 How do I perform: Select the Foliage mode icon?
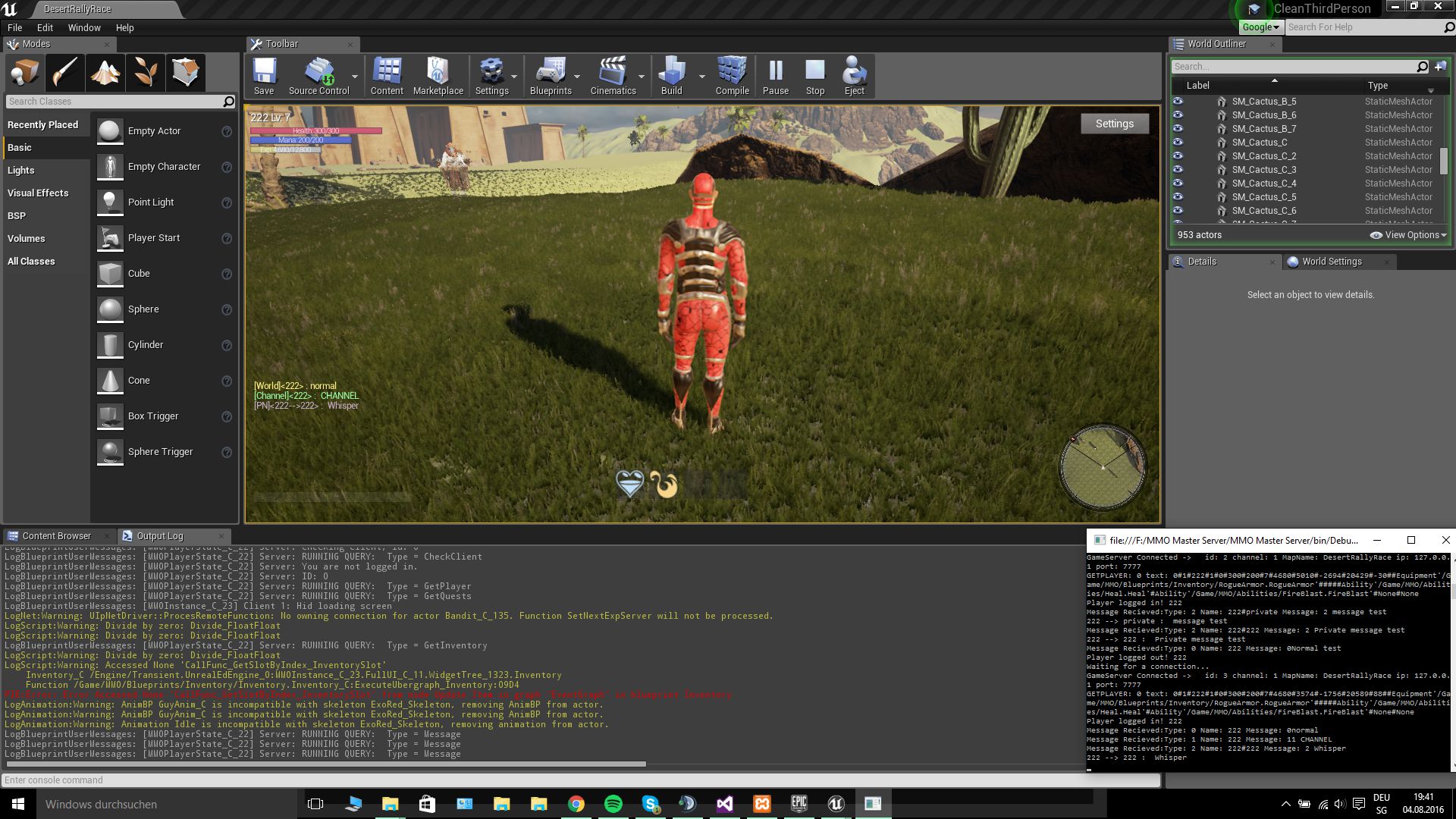tap(145, 73)
